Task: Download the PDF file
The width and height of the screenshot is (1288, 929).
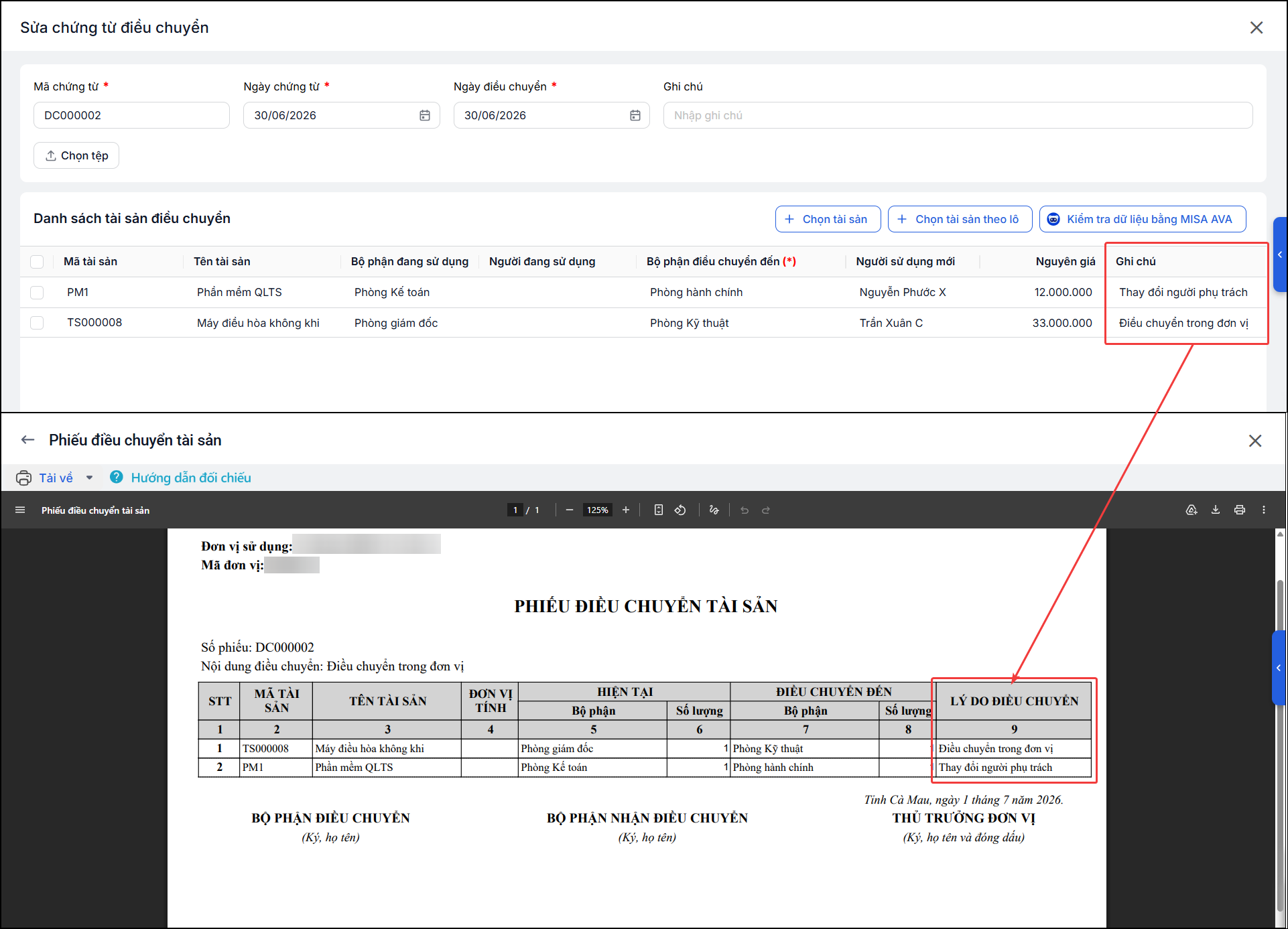Action: click(1216, 510)
